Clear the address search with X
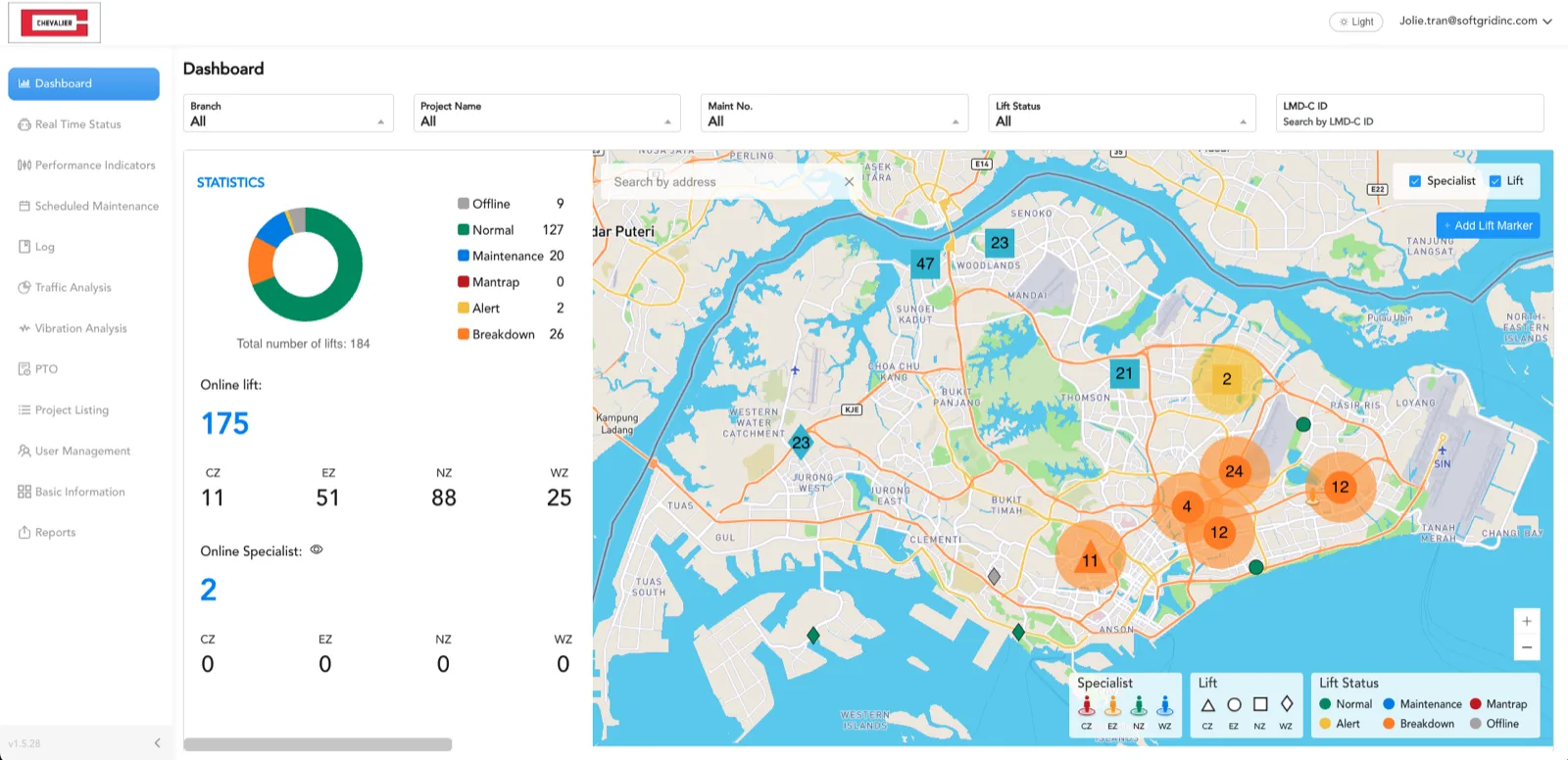Image resolution: width=1568 pixels, height=760 pixels. tap(849, 182)
